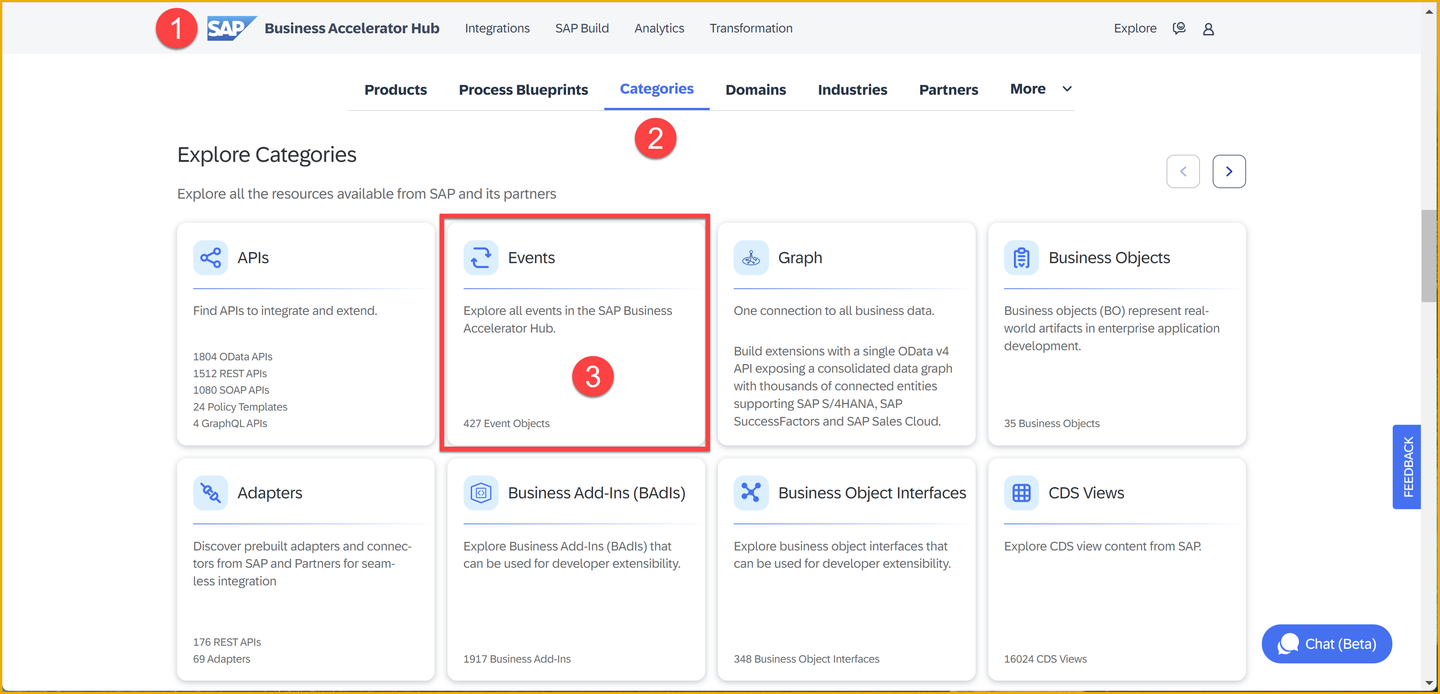Click '427 Event Objects' text

click(506, 424)
